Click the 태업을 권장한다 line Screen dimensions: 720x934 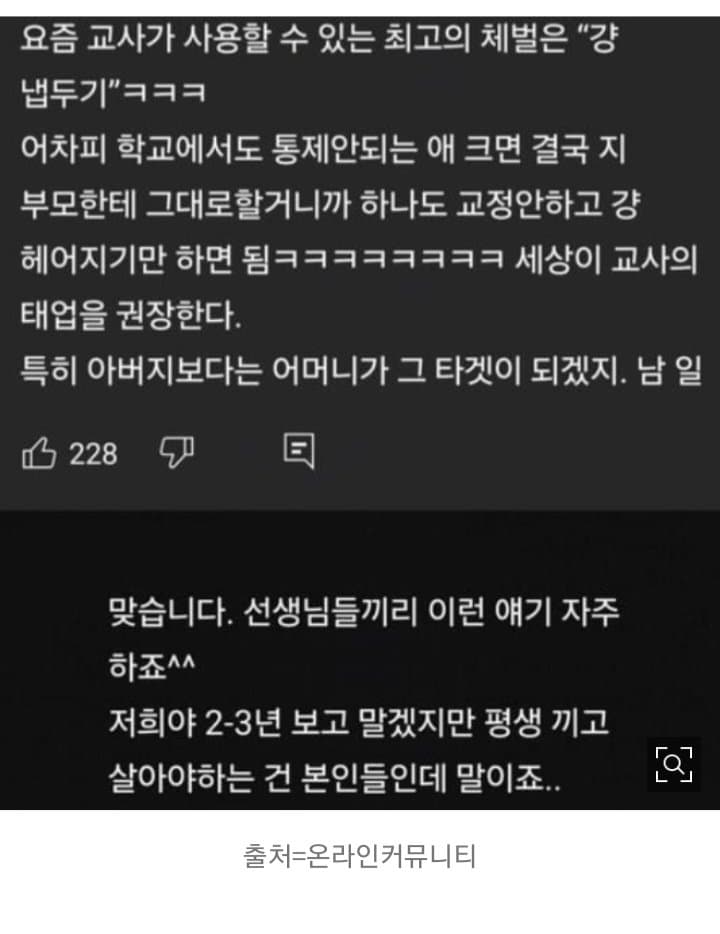point(131,315)
